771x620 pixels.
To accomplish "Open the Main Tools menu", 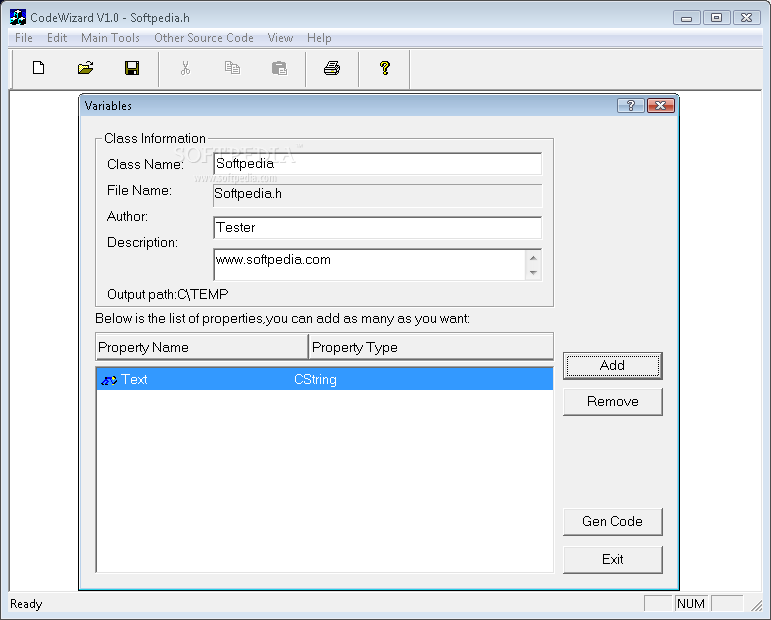I will click(x=110, y=38).
